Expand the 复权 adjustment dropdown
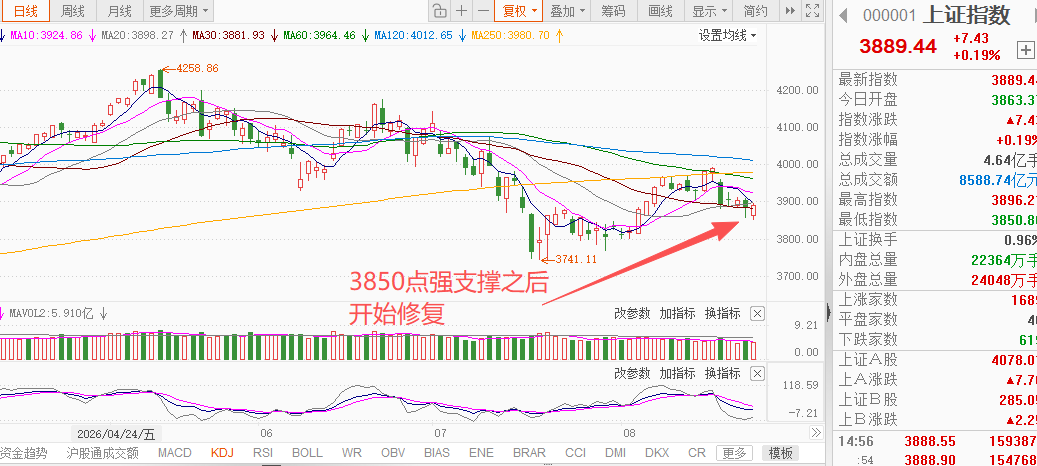Screen dimensions: 1037x466 518,11
